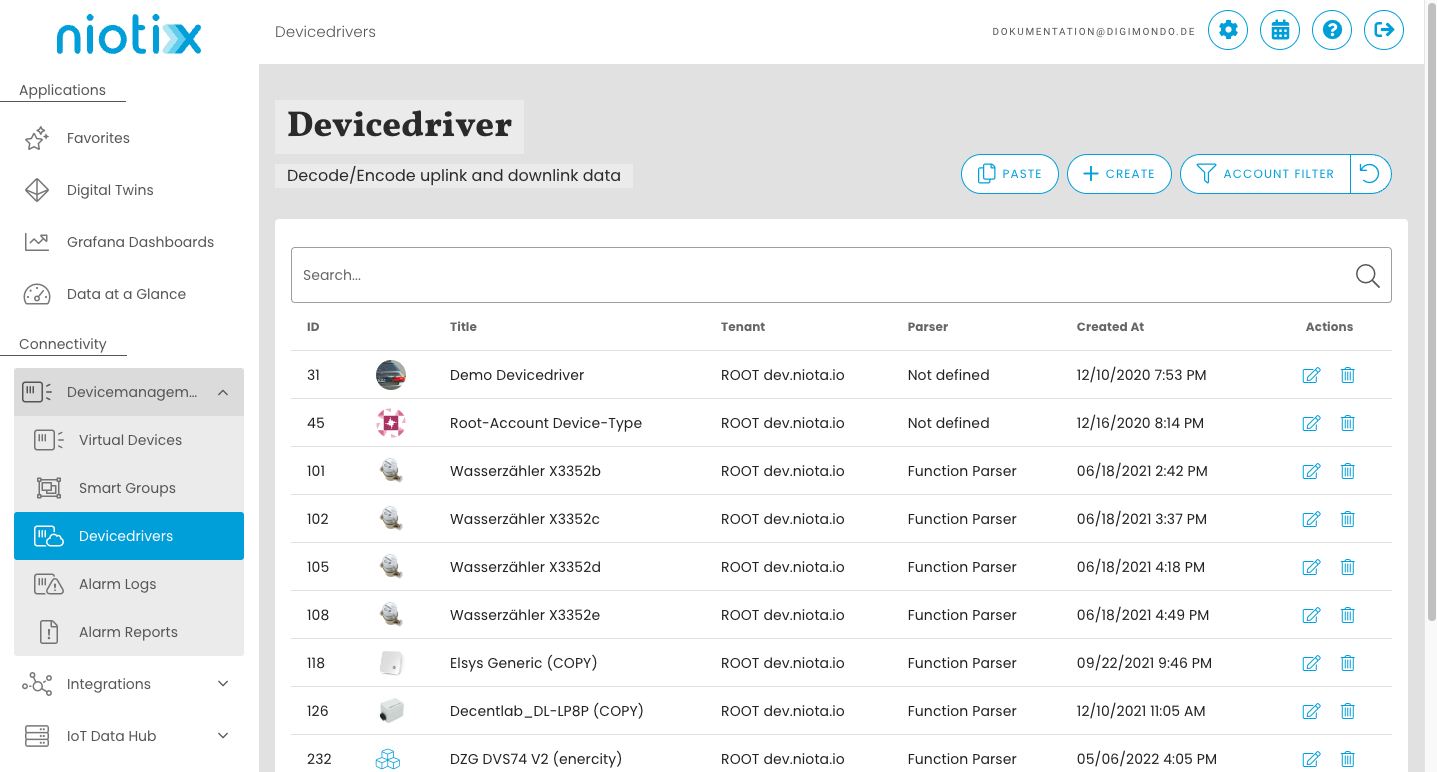
Task: Open the help icon
Action: 1332,30
